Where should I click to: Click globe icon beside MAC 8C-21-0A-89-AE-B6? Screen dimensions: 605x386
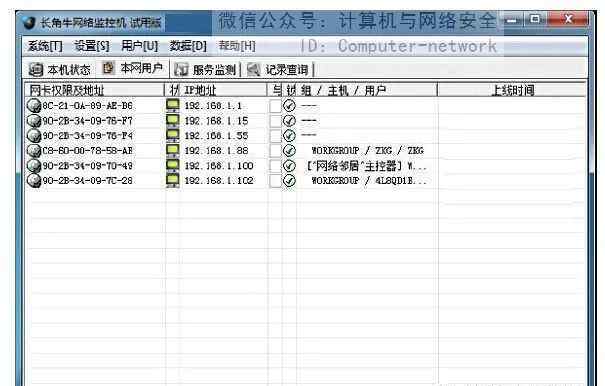(34, 106)
